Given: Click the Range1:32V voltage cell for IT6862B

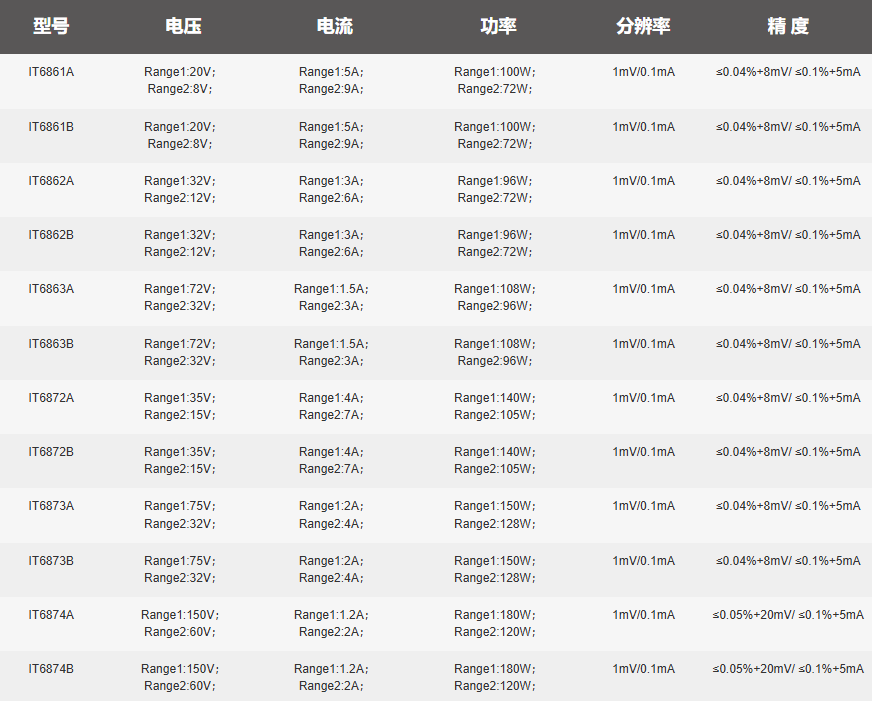Looking at the screenshot, I should (180, 235).
